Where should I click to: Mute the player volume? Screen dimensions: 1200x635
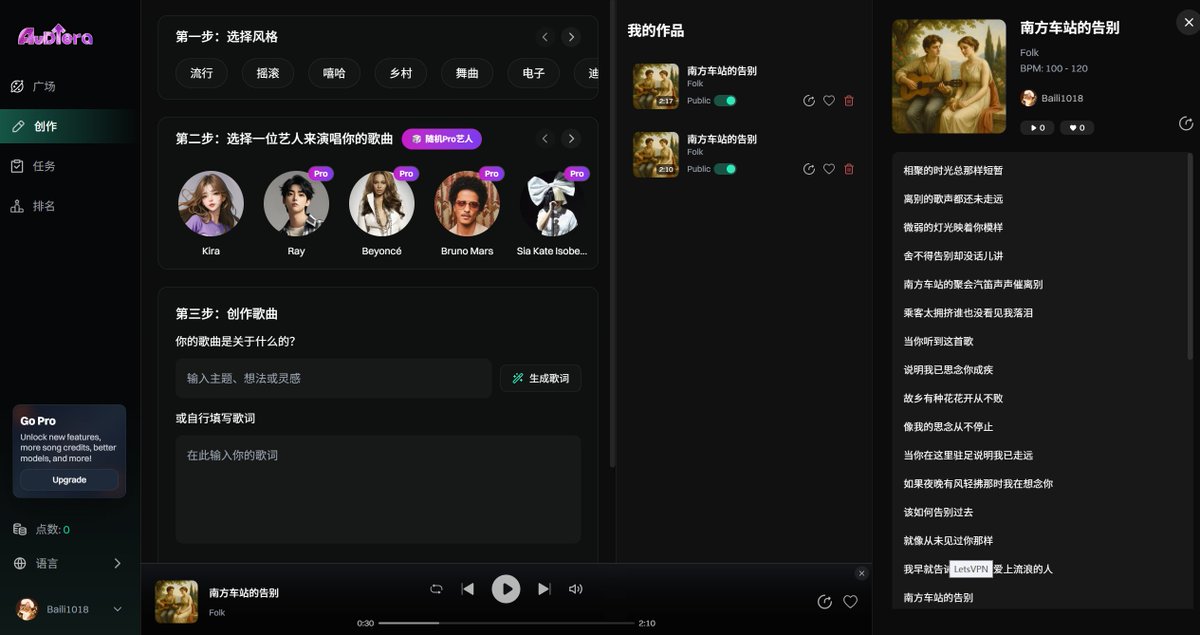click(575, 589)
